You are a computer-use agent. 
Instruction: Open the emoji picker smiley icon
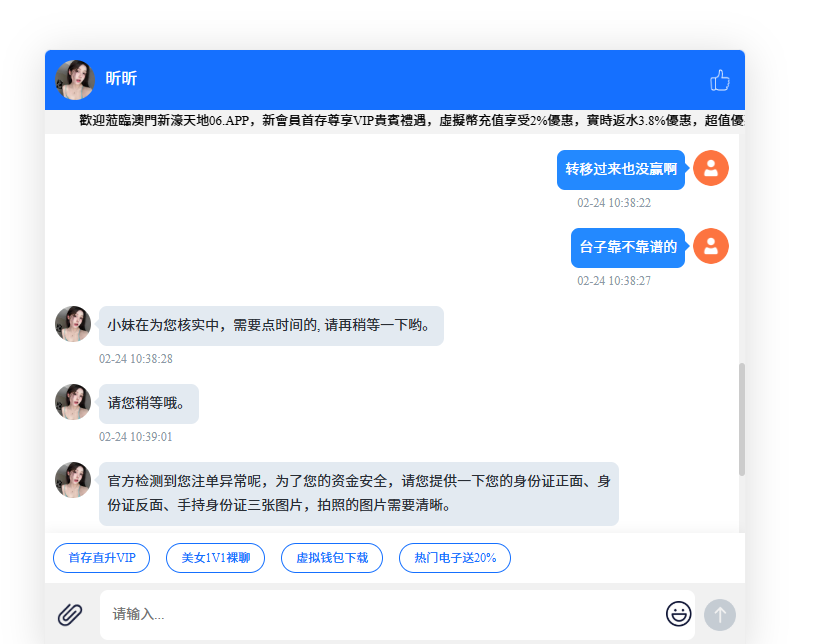(678, 614)
